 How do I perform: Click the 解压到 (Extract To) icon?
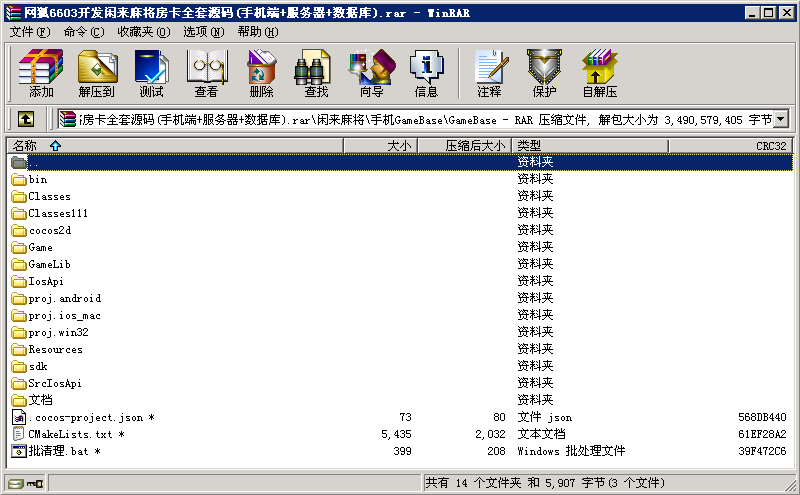tap(97, 73)
